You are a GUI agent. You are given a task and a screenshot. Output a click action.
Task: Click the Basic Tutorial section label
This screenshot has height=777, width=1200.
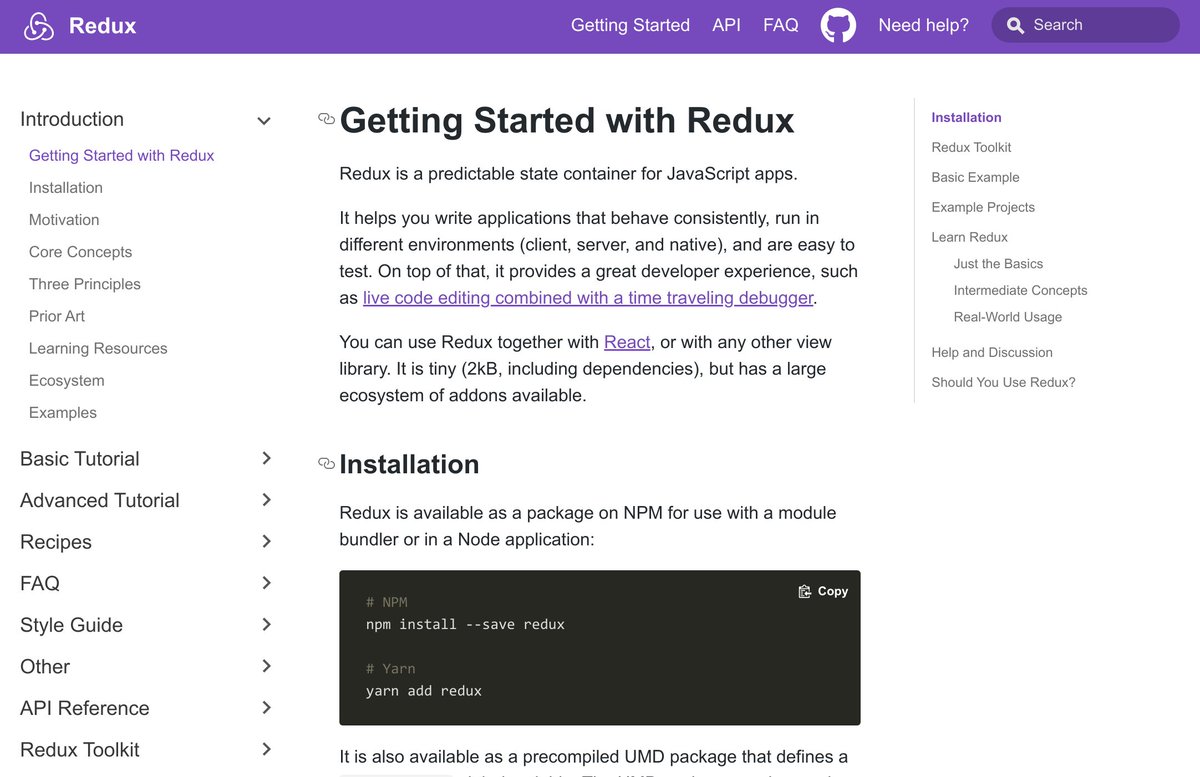[x=80, y=458]
